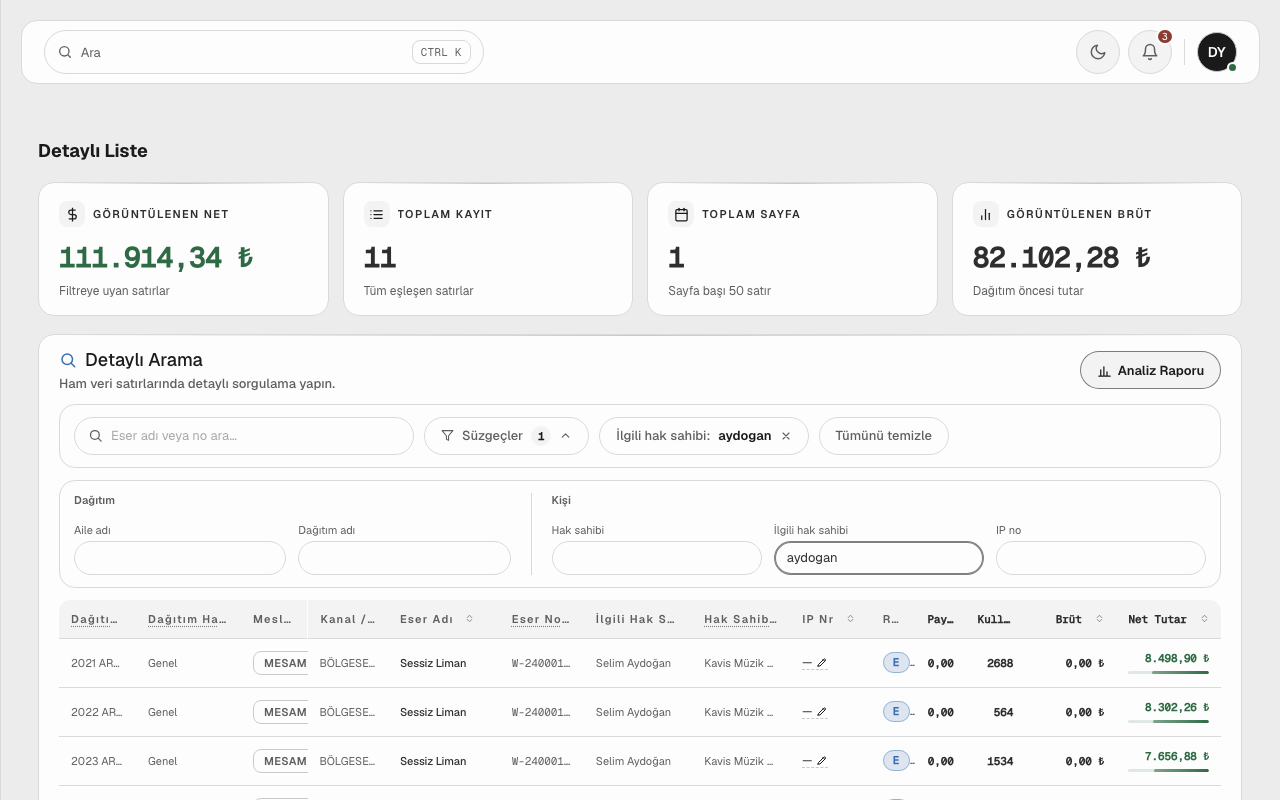Click net amount 8.302,26 ₺ in the table
Viewport: 1280px width, 800px height.
coord(1177,707)
